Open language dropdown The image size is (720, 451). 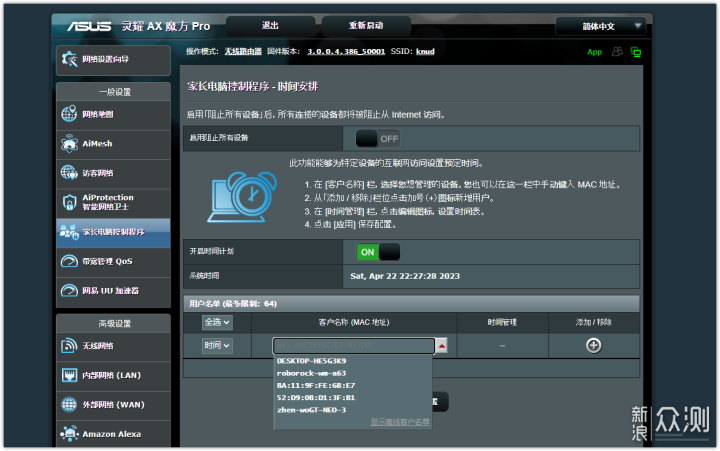[x=601, y=26]
